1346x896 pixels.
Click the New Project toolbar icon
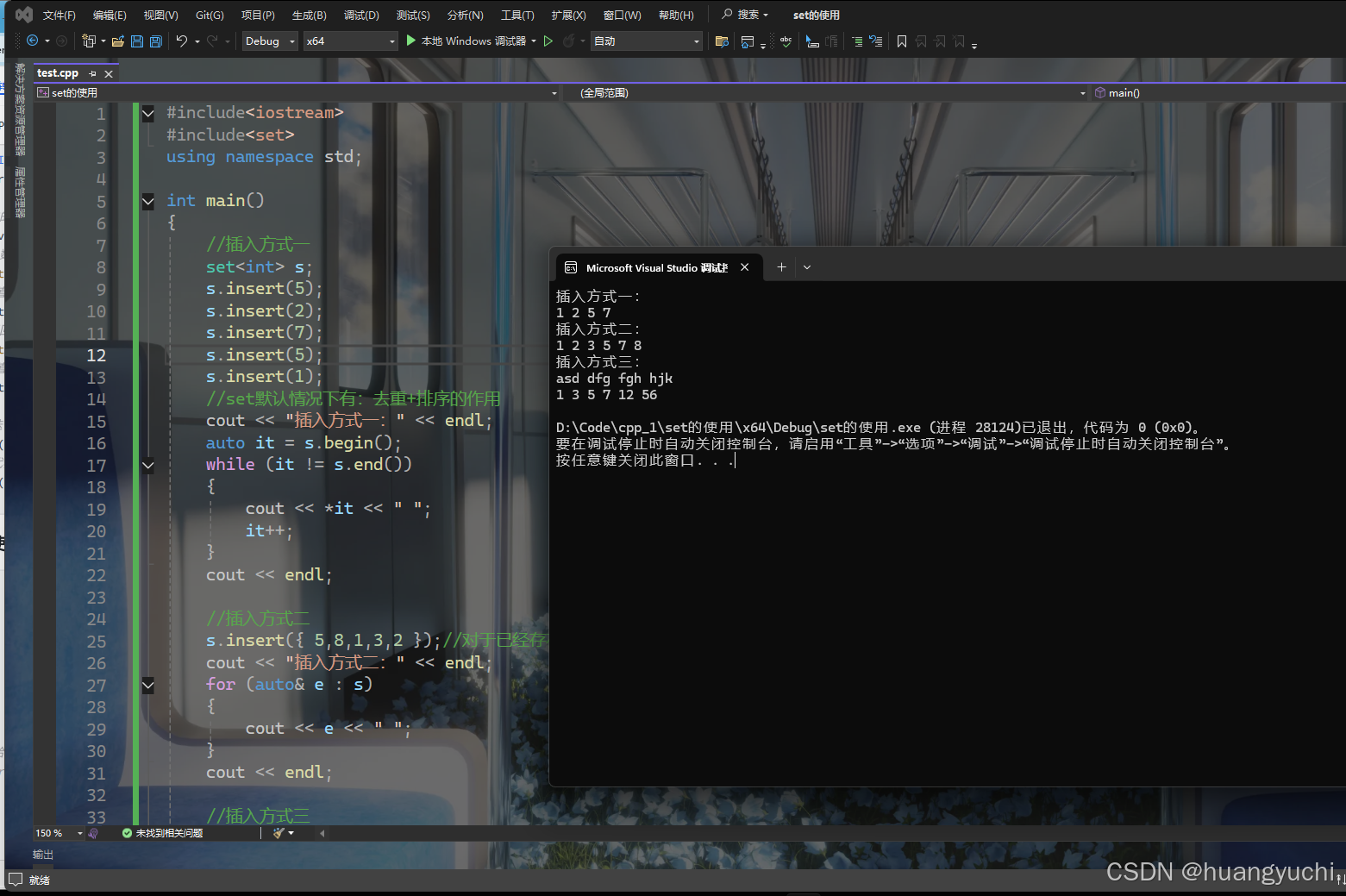[x=90, y=41]
